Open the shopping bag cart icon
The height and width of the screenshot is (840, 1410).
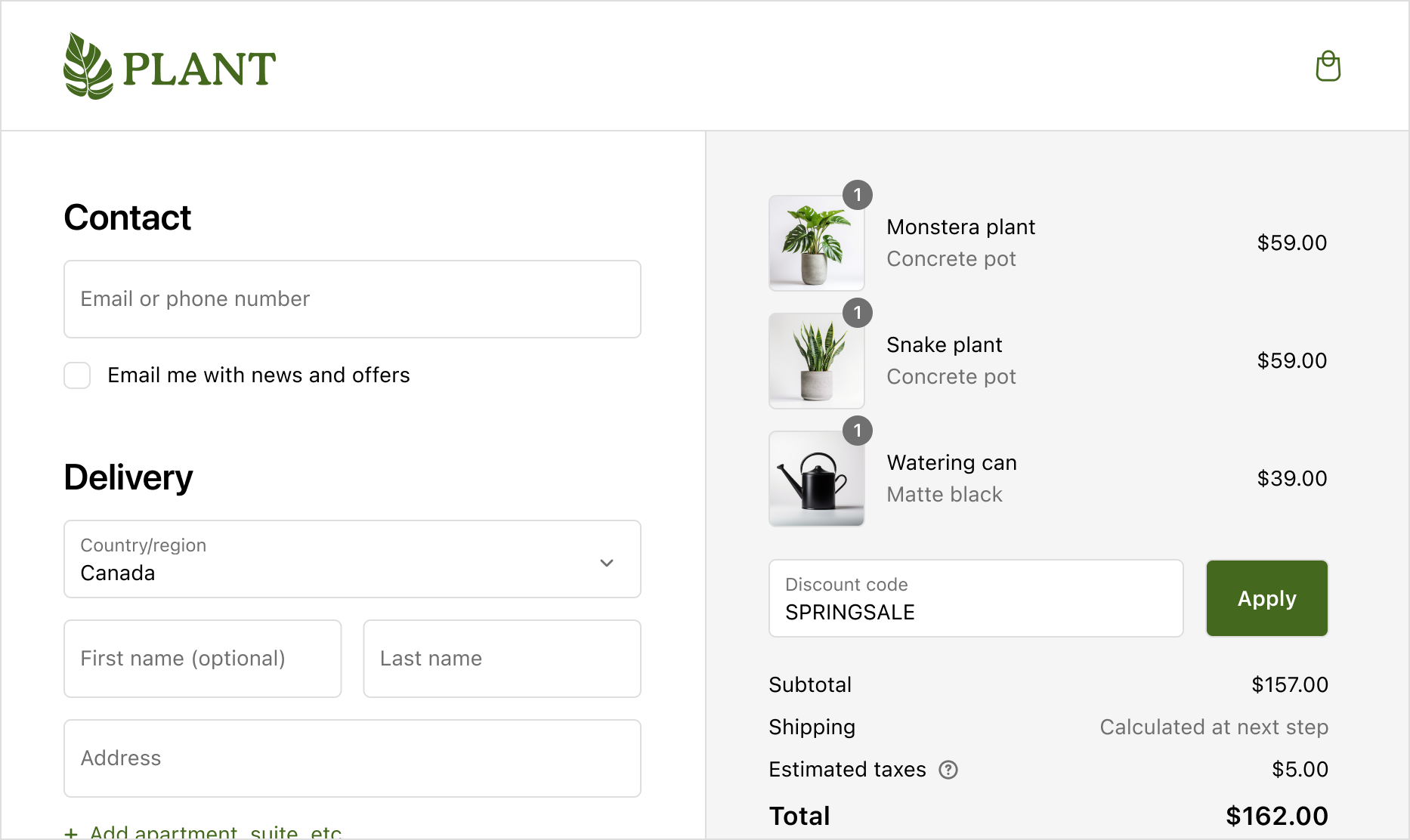[x=1328, y=66]
